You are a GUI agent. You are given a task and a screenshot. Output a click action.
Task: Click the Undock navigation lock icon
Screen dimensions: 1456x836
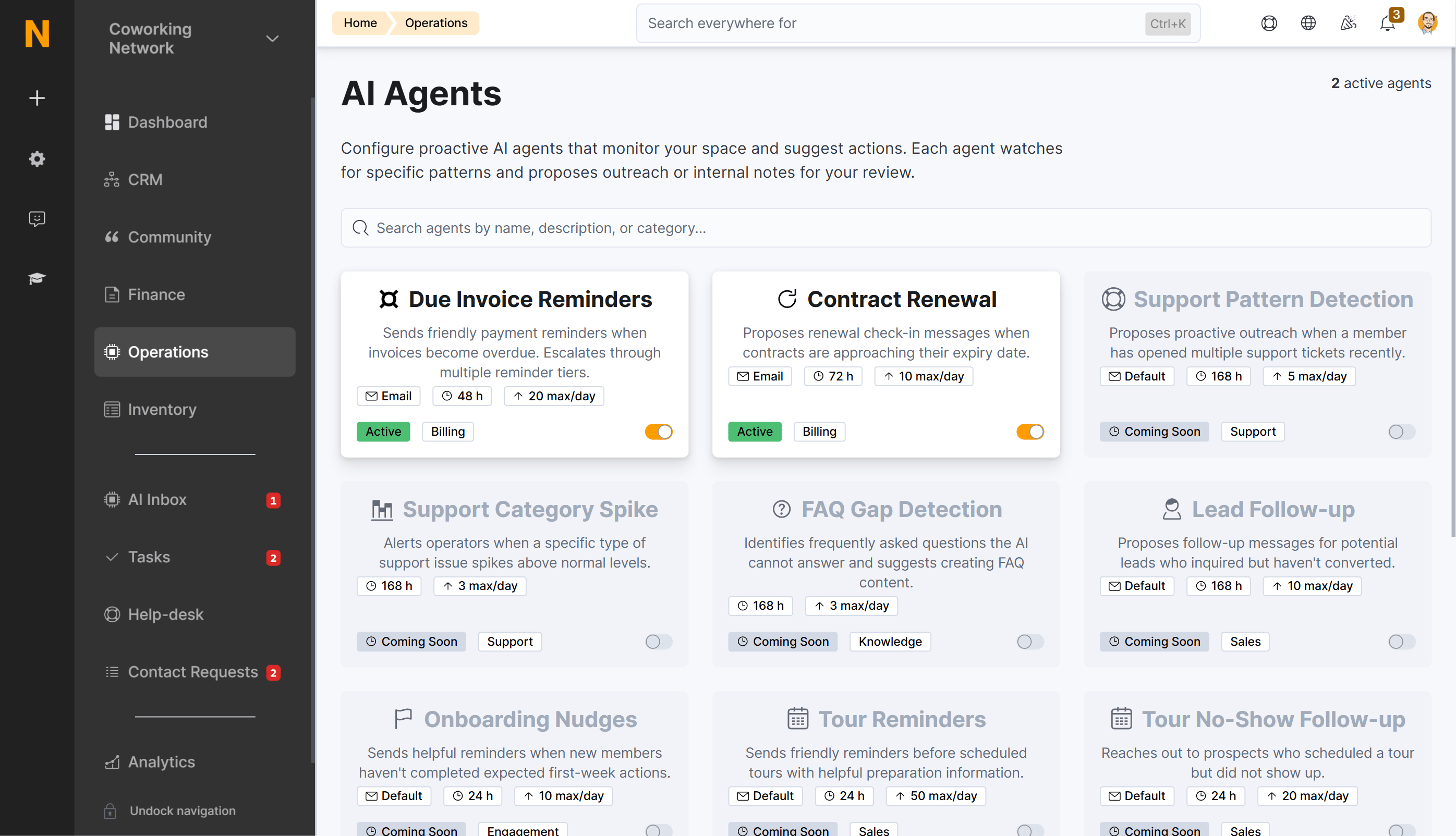(110, 811)
